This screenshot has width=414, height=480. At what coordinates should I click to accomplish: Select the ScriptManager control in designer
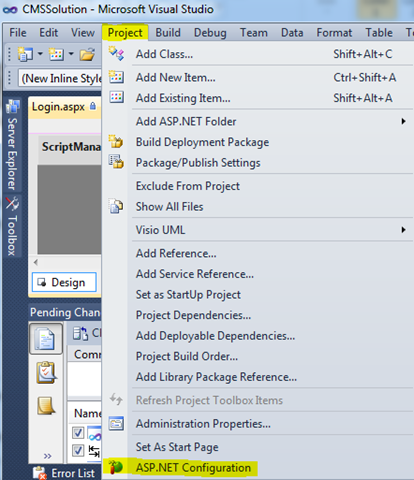tap(71, 147)
